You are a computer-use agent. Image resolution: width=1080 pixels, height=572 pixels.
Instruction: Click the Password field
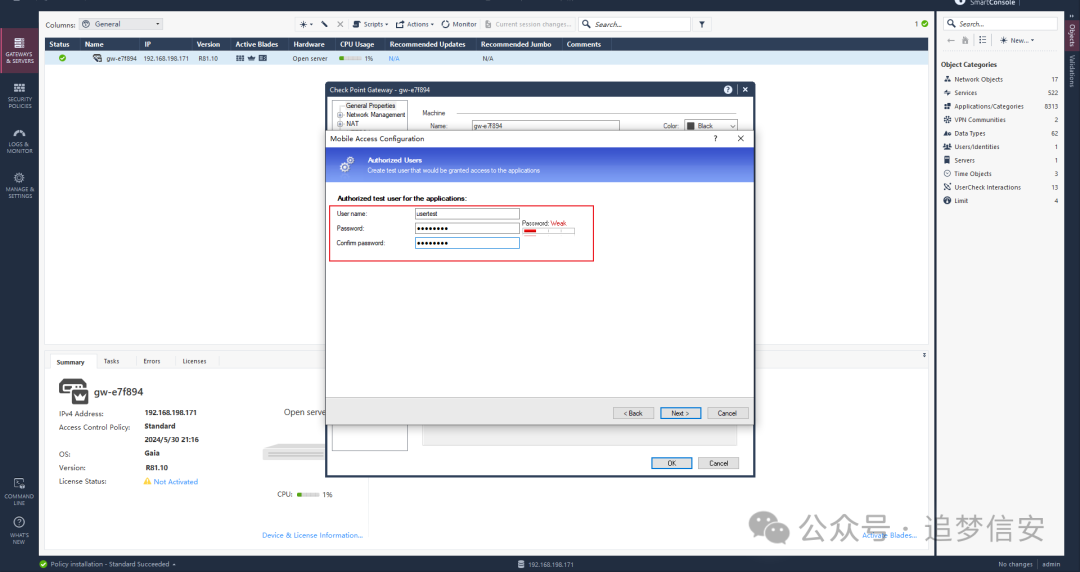467,228
